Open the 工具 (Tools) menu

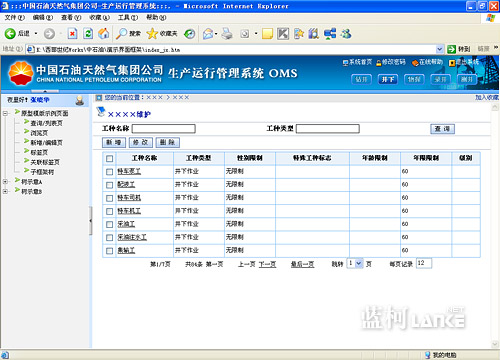128,17
